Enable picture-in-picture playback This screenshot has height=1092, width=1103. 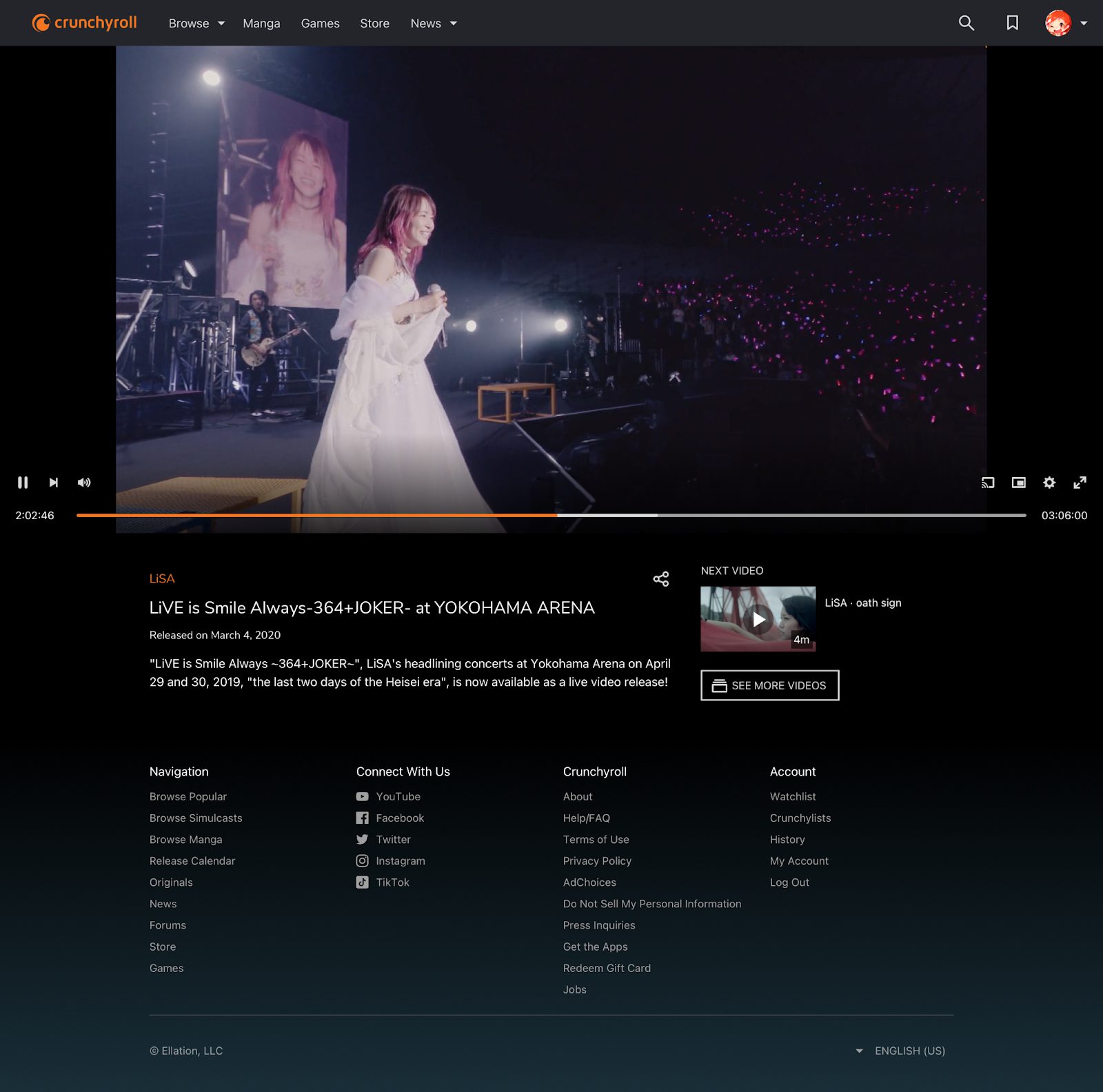(1018, 483)
